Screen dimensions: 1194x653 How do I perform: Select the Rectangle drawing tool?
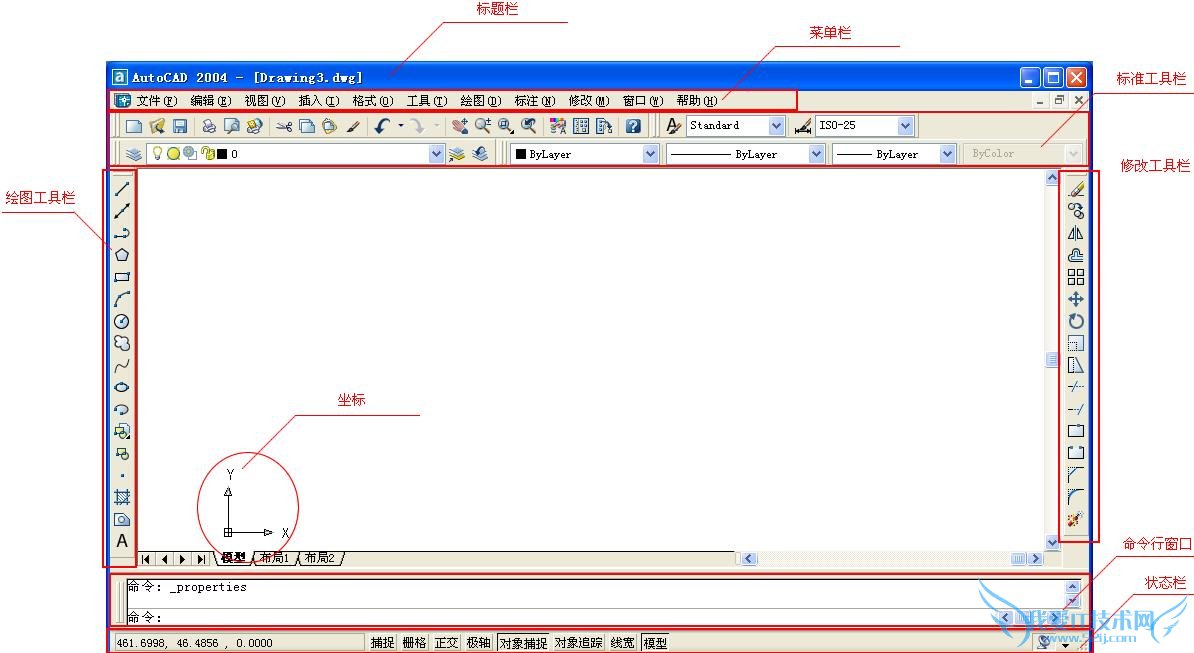click(122, 276)
